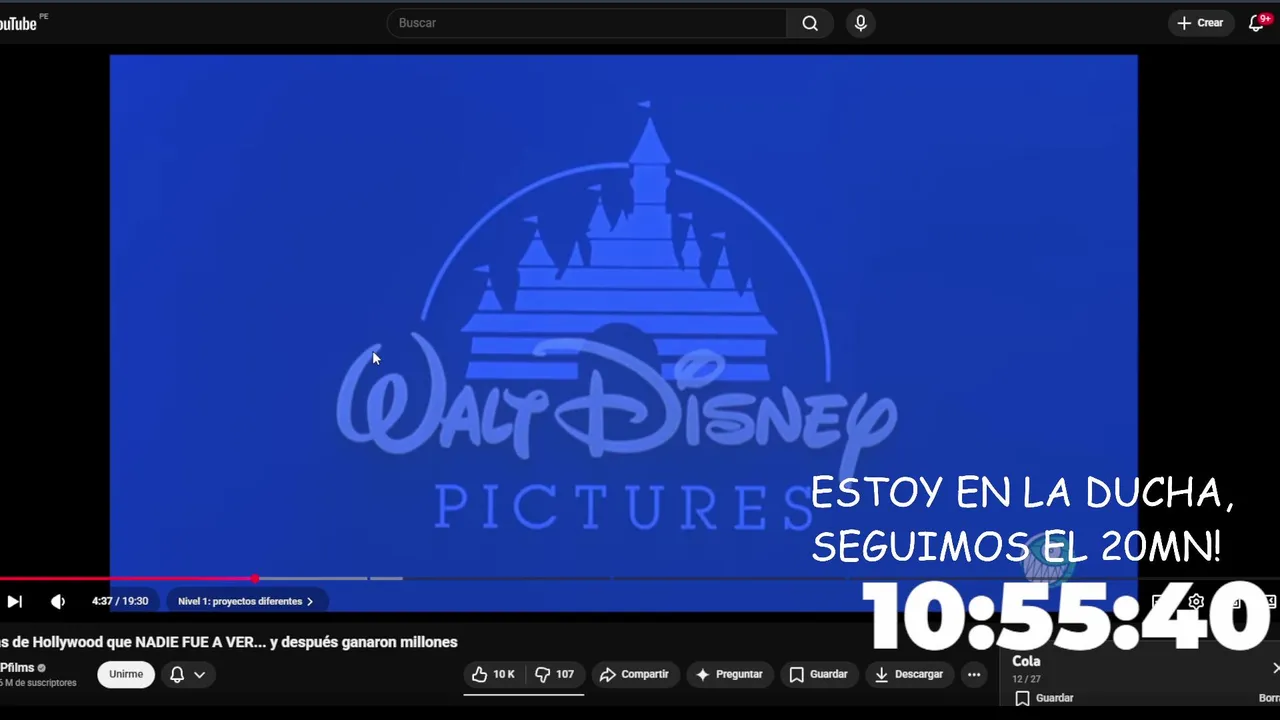The height and width of the screenshot is (720, 1280).
Task: Click the red progress bar scrubber
Action: (x=255, y=578)
